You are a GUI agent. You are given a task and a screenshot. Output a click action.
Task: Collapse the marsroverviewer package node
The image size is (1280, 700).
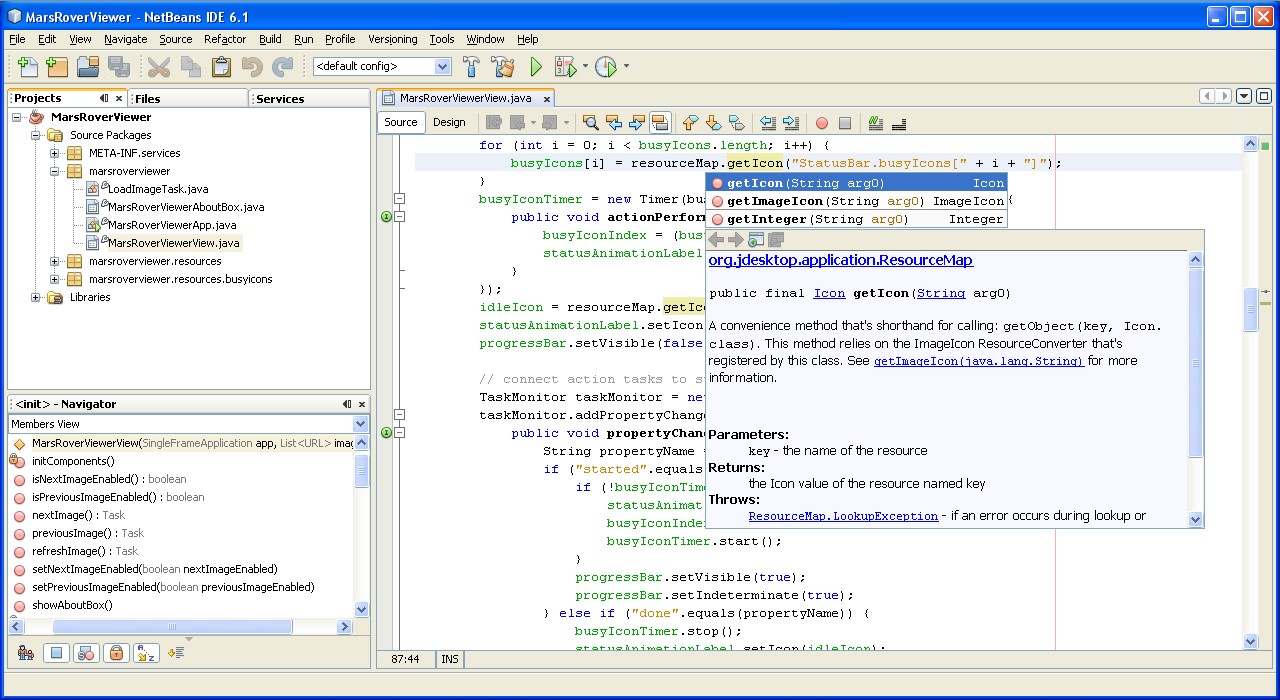click(55, 171)
